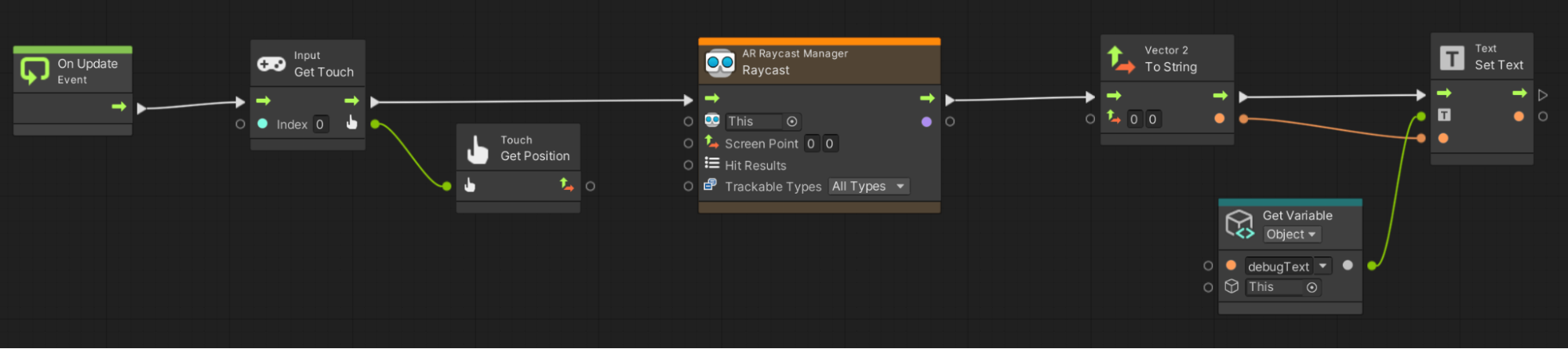Click the Input Get Touch gamepad icon
Screen dimensions: 1568x349
pos(271,64)
